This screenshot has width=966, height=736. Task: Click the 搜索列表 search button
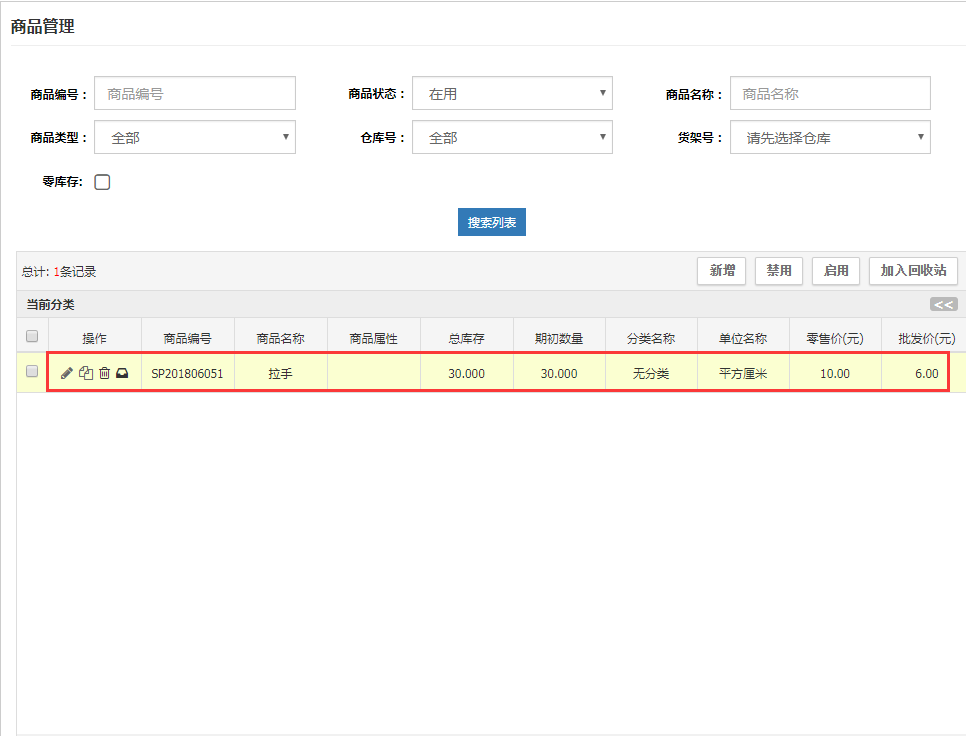492,222
